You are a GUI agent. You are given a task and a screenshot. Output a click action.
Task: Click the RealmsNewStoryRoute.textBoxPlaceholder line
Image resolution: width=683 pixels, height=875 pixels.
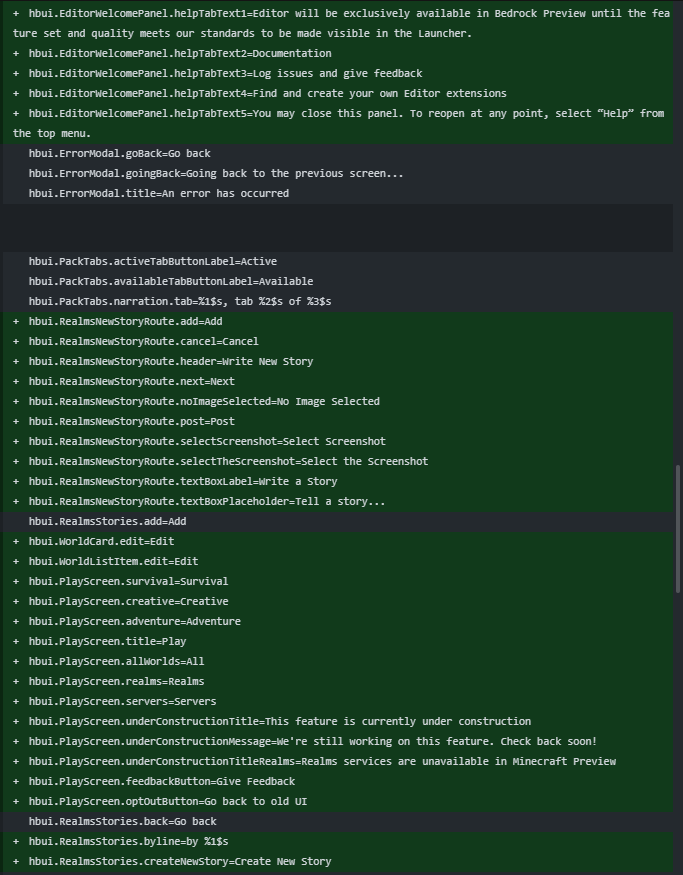coord(338,502)
